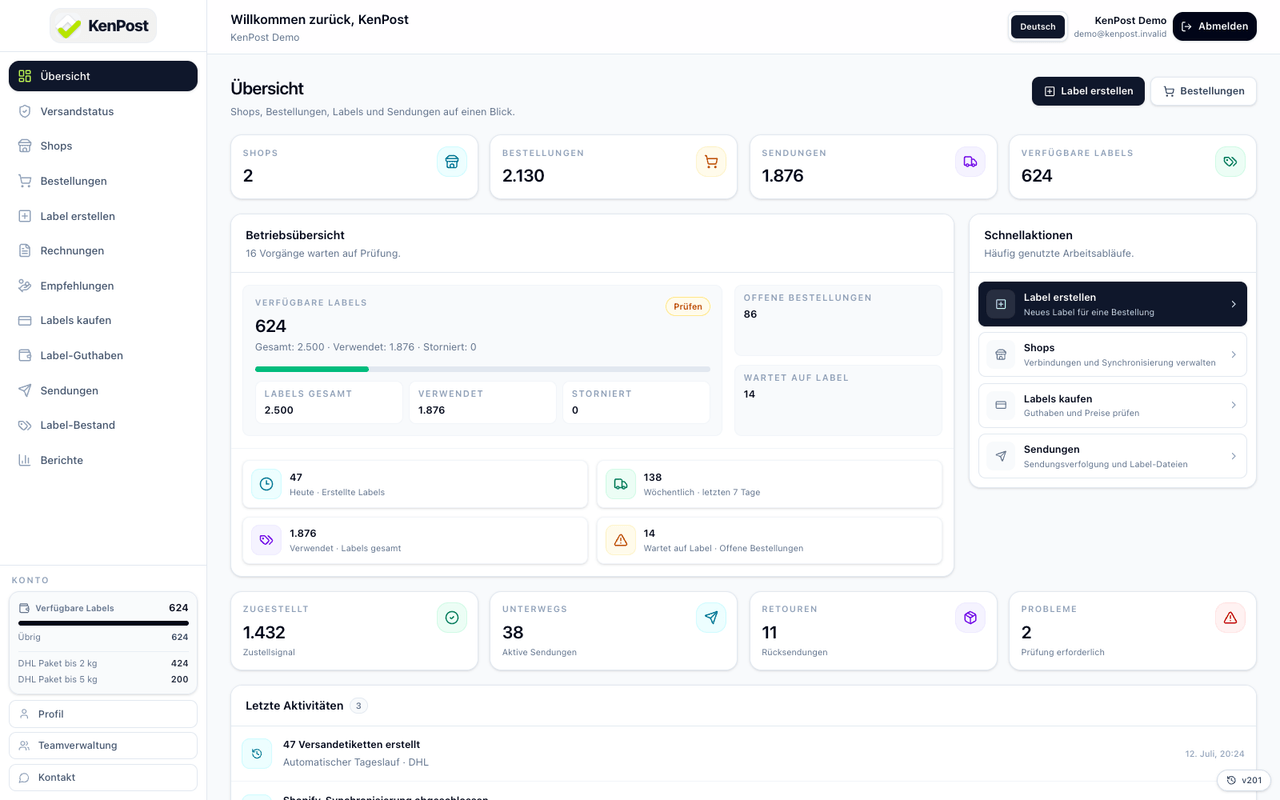Screen dimensions: 1280x800
Task: Click the Übrig 624 row in Konto
Action: click(x=103, y=637)
